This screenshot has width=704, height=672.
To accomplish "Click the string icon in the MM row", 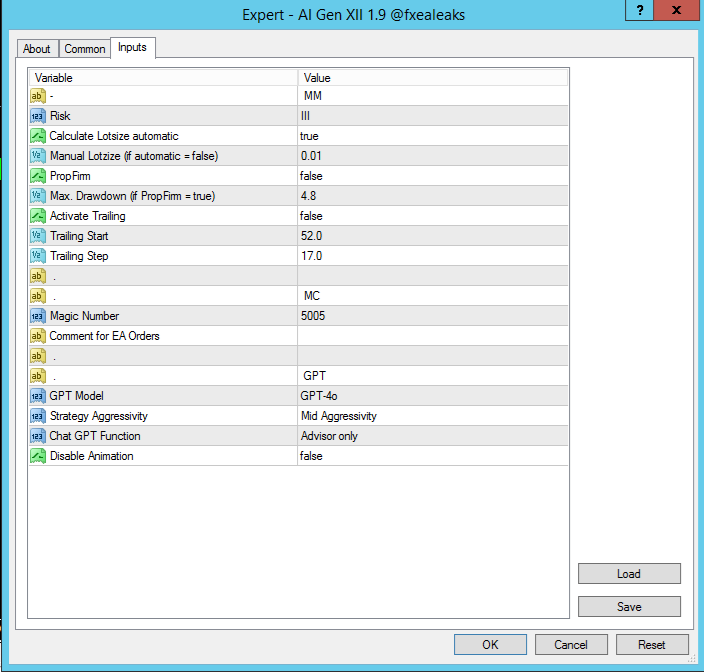I will 38,96.
